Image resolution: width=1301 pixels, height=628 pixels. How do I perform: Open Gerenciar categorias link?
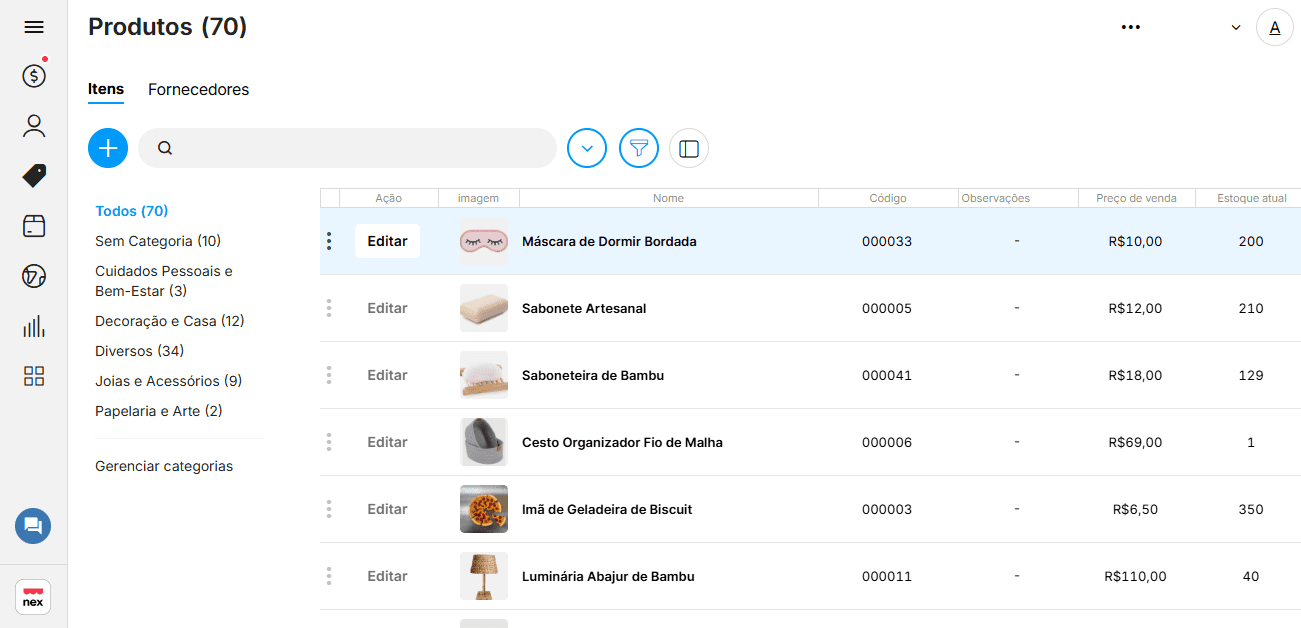[164, 466]
